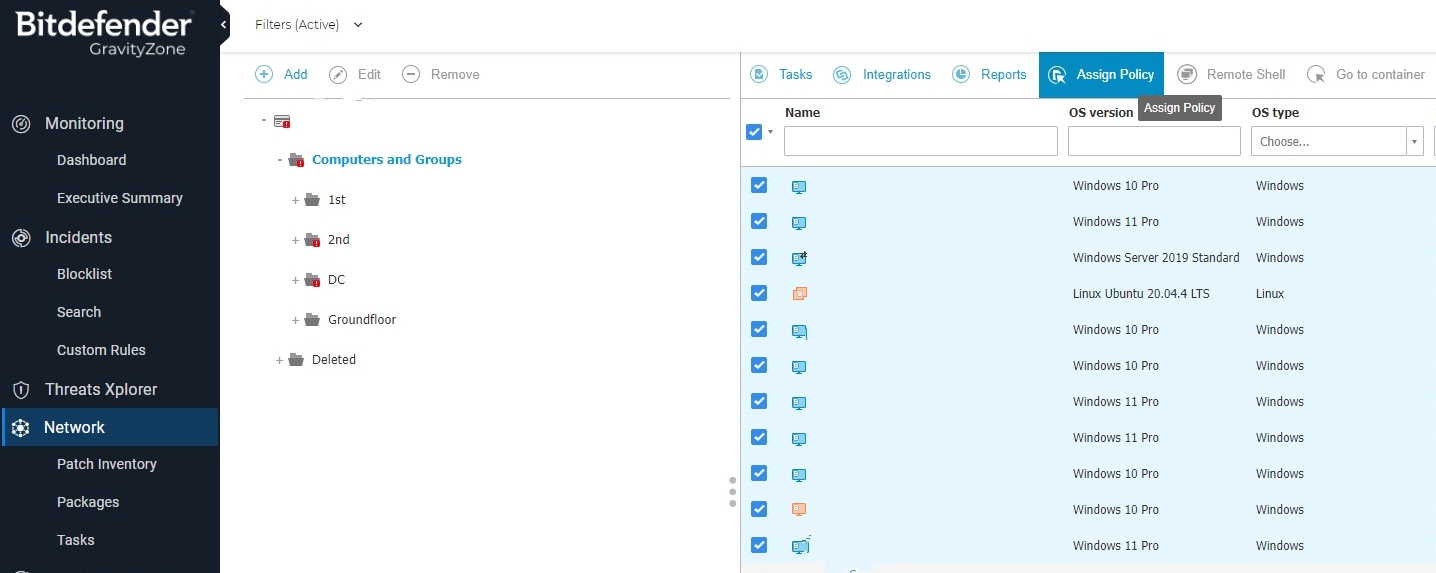Image resolution: width=1436 pixels, height=573 pixels.
Task: Click "Windows Server 2019 Standard" cell
Action: pyautogui.click(x=1156, y=258)
